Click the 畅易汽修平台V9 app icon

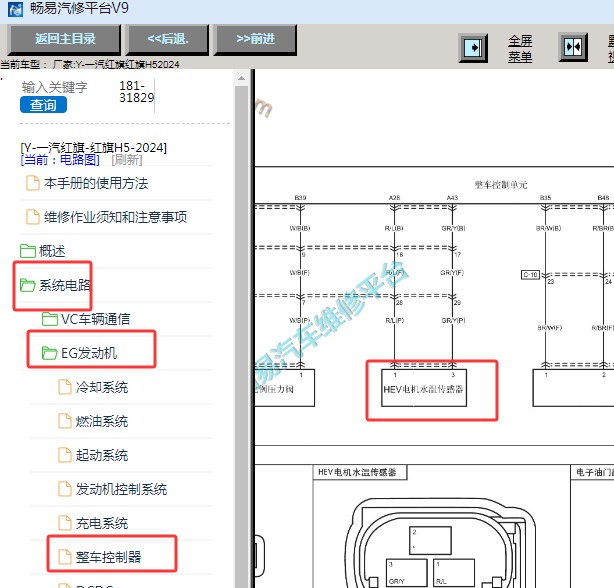click(x=15, y=9)
